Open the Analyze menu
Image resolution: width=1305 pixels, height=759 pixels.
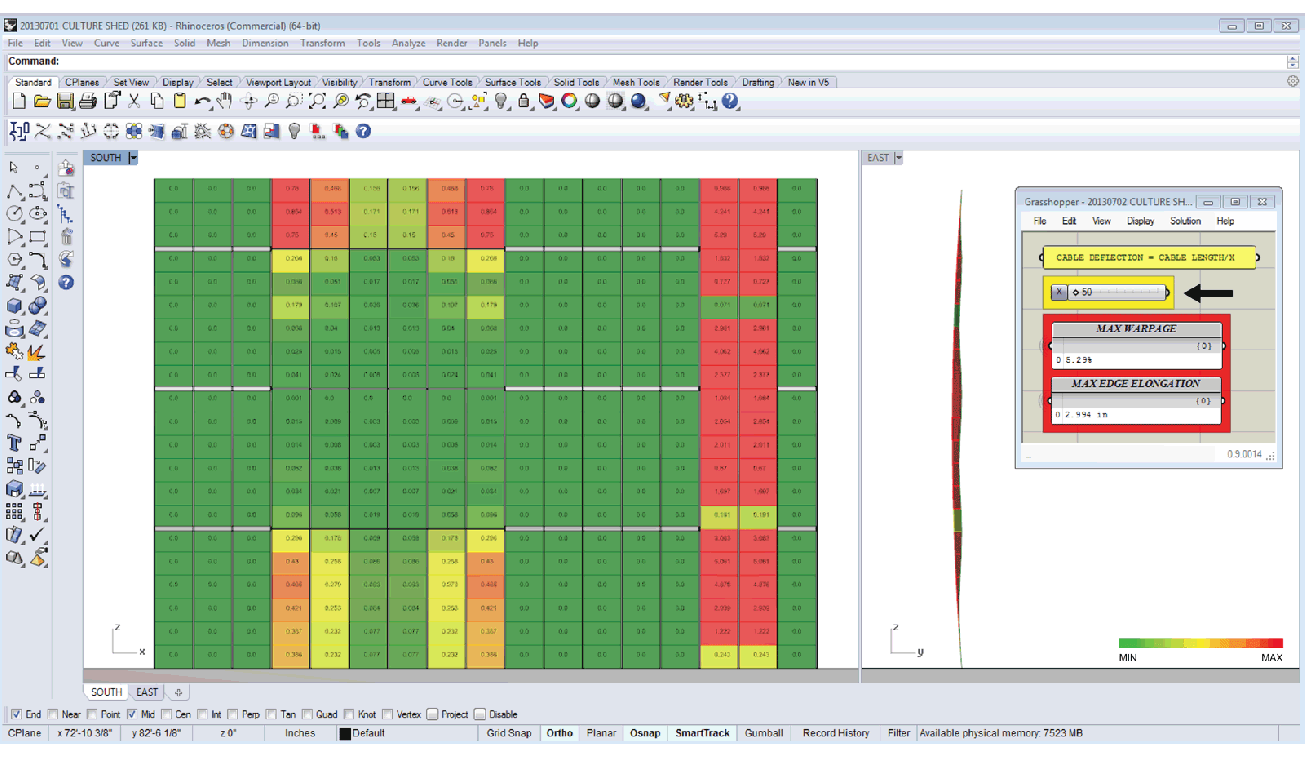pyautogui.click(x=408, y=44)
